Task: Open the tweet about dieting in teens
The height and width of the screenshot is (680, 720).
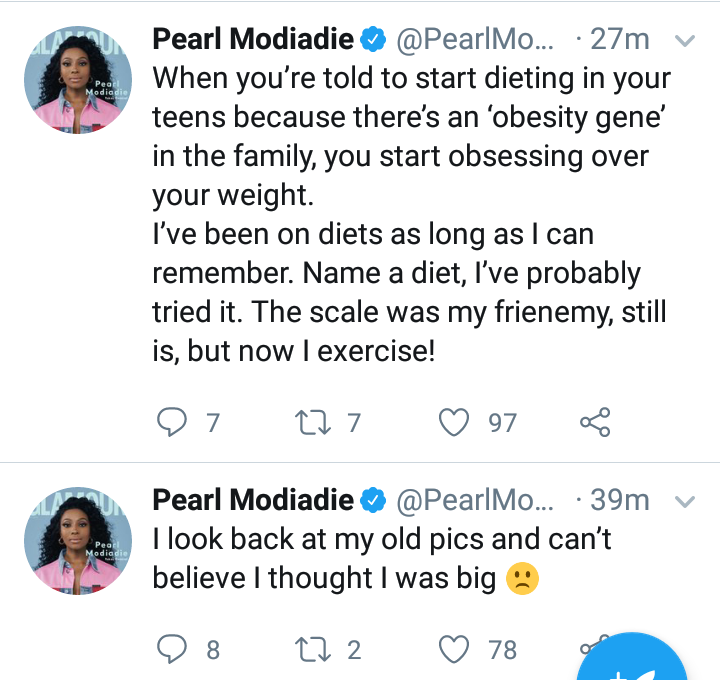Action: (x=411, y=214)
